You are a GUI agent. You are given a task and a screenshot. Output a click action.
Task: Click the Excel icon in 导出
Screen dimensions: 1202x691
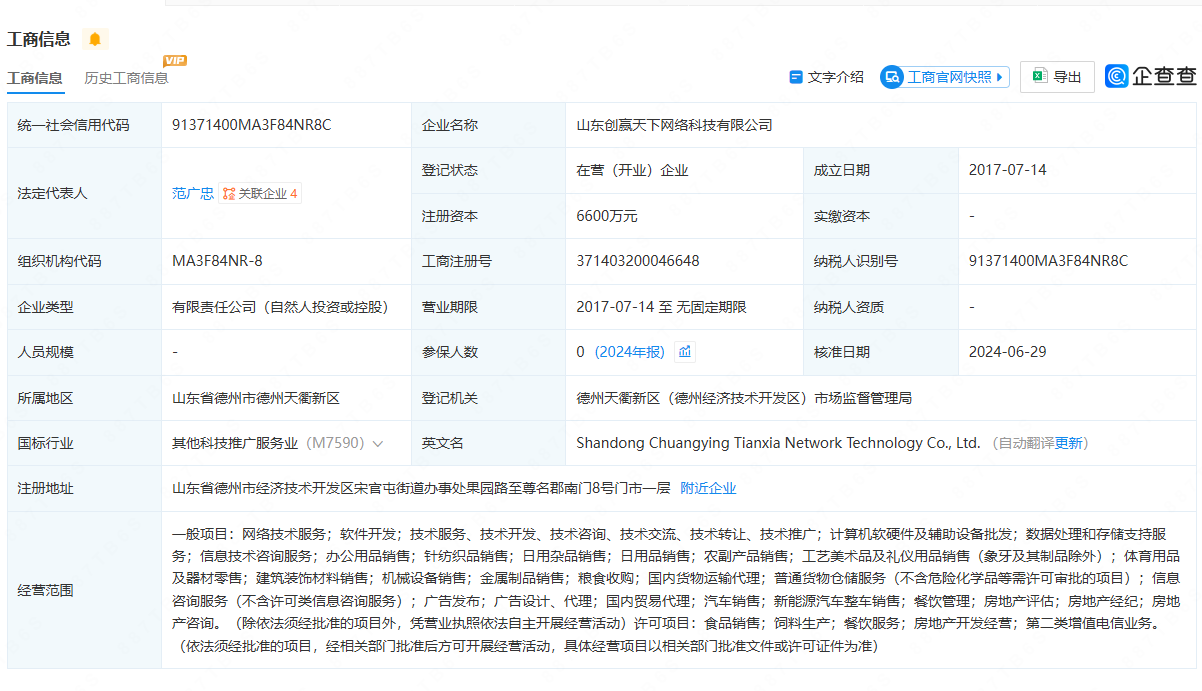point(1040,77)
